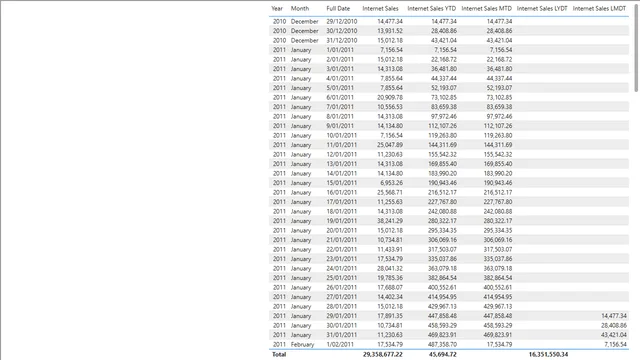Click the Internet Sales YTD column header
Viewport: 640px width, 360px height.
coord(431,8)
